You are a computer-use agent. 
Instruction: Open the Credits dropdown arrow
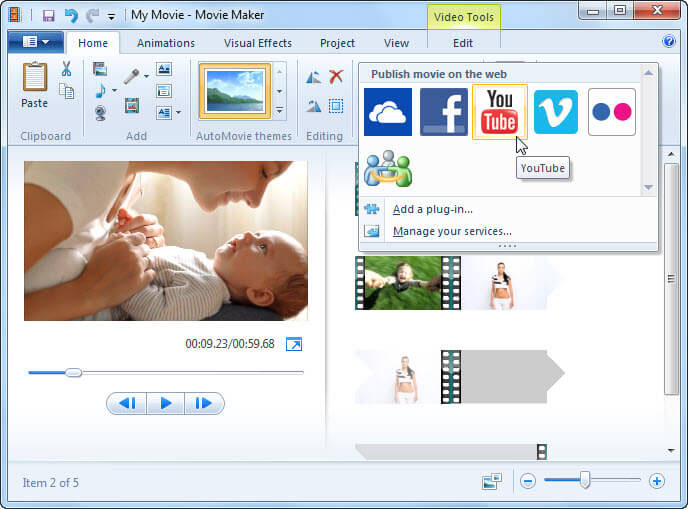pyautogui.click(x=178, y=113)
